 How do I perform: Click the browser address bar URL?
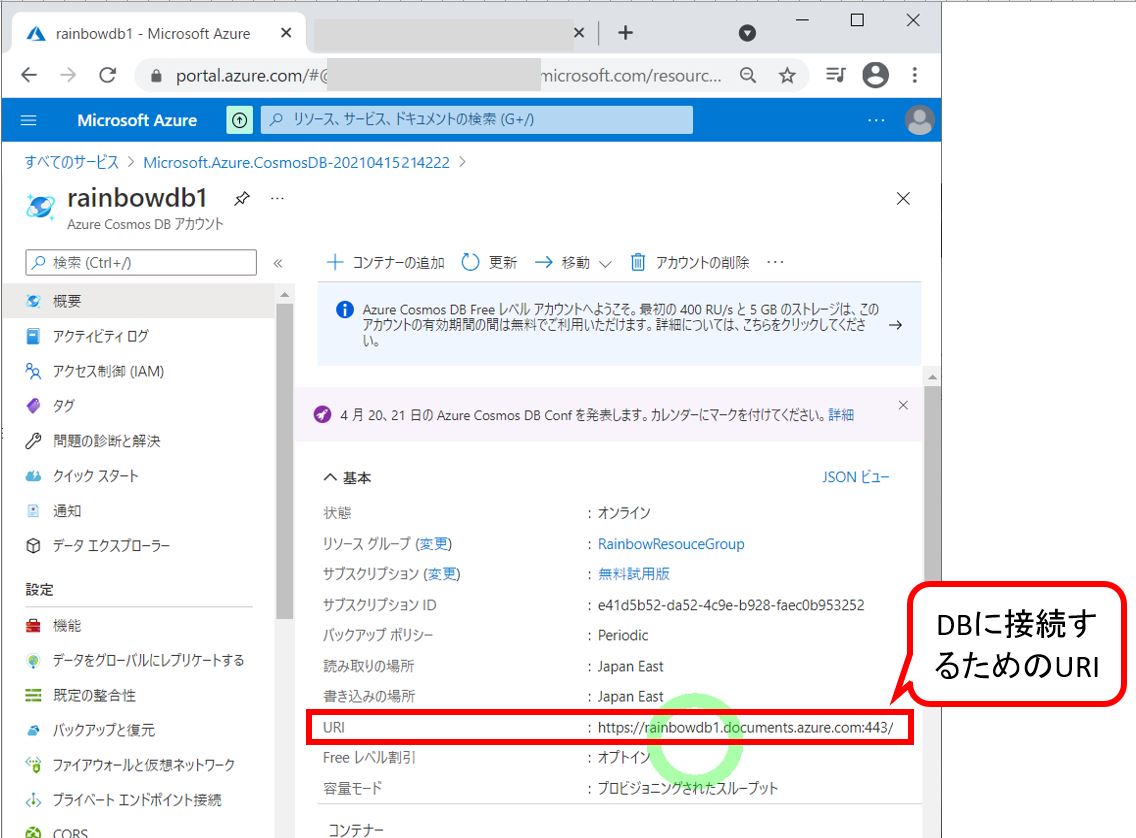(x=448, y=75)
